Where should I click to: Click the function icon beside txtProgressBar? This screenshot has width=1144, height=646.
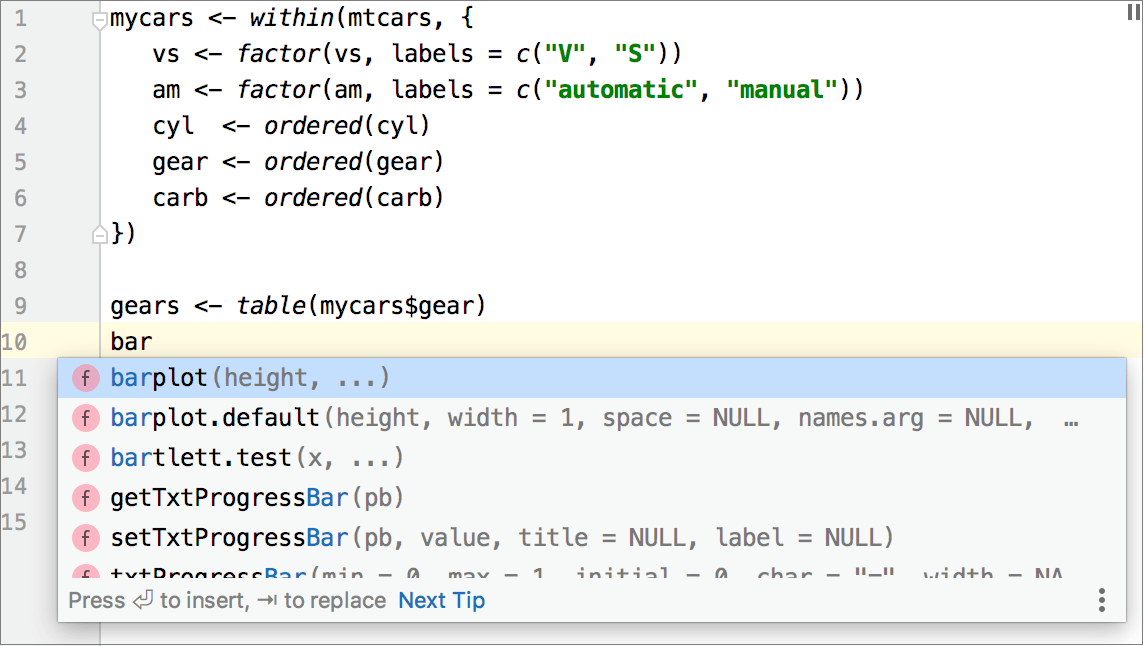coord(85,571)
